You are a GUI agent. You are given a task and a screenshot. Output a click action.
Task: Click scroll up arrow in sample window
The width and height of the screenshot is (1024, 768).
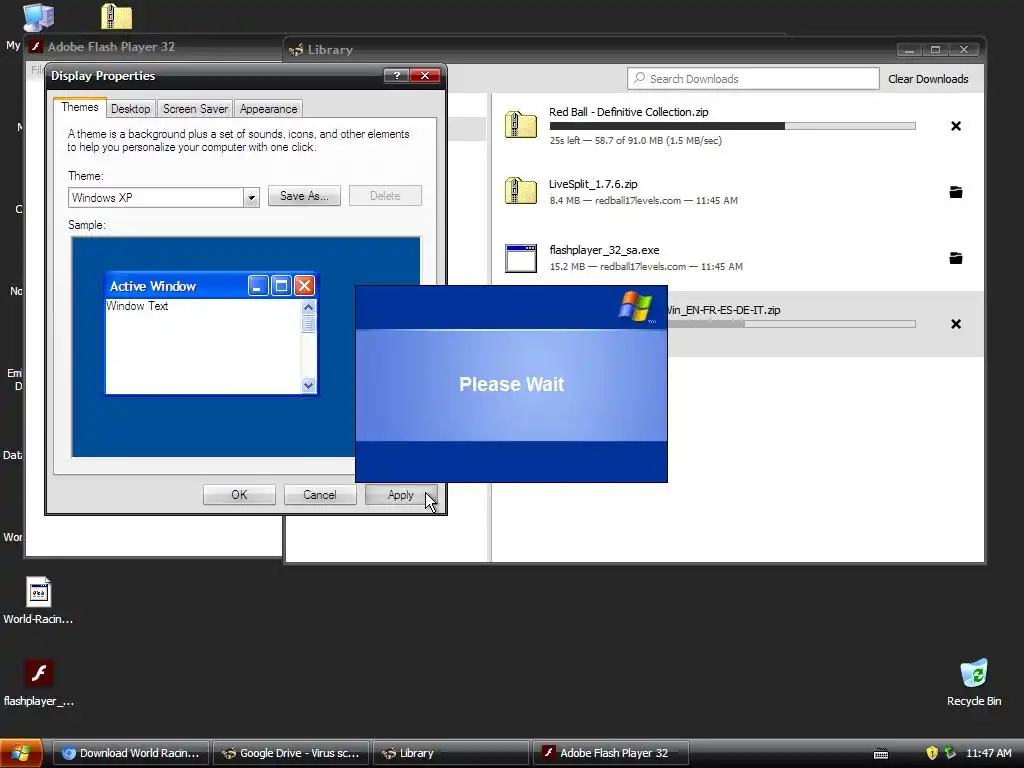[308, 307]
